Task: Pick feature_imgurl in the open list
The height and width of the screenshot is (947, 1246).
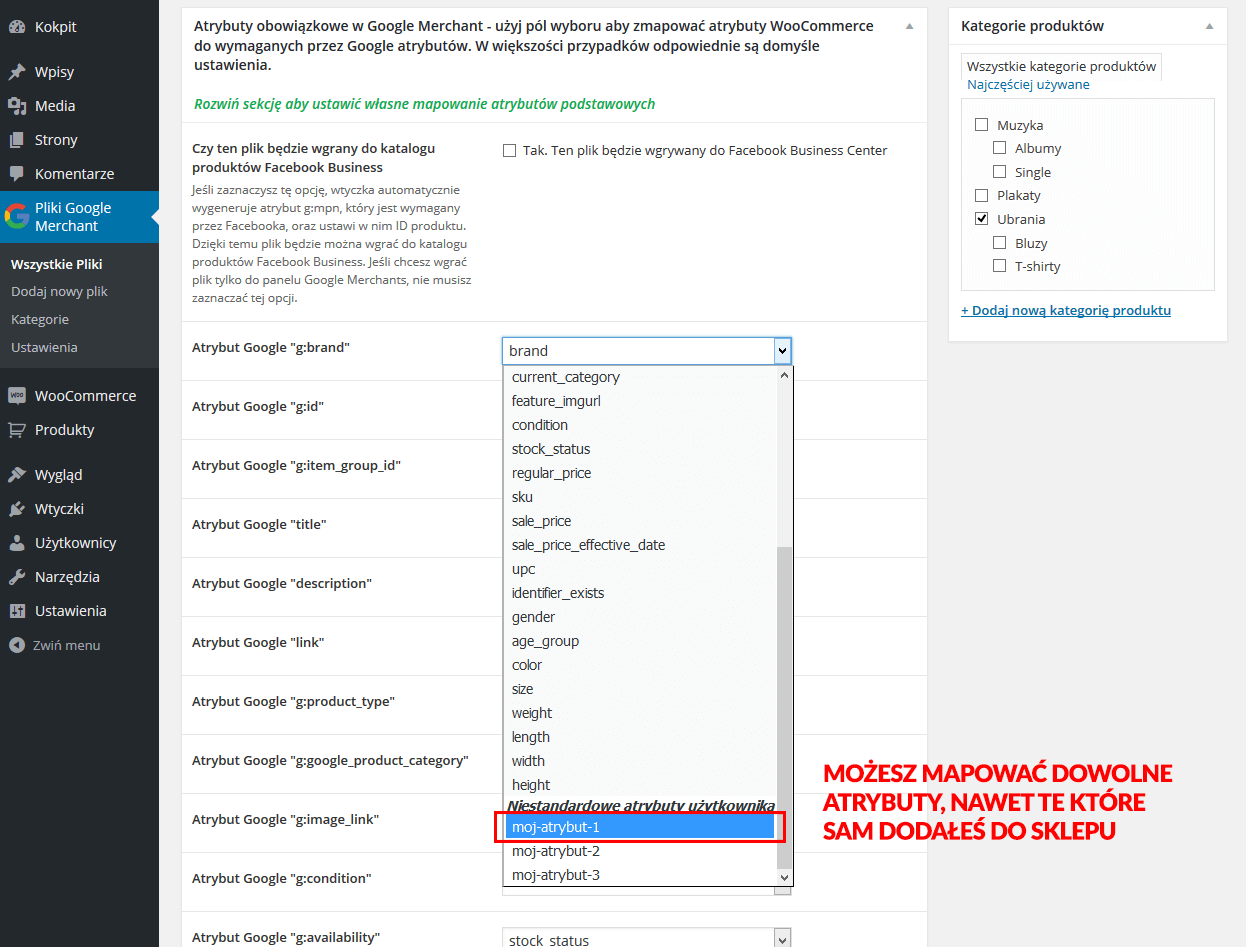Action: click(640, 401)
